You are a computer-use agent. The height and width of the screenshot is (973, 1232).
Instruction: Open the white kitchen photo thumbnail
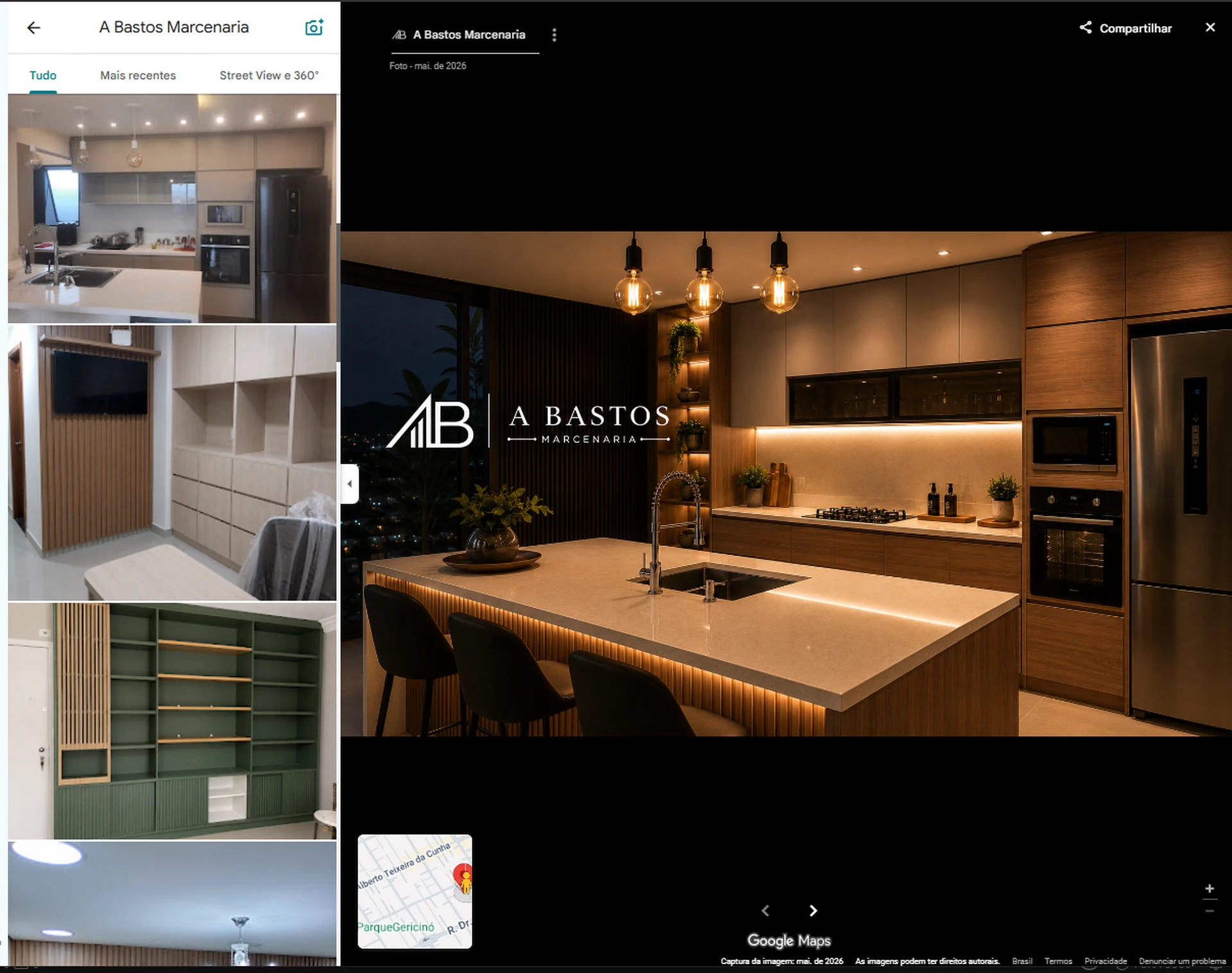tap(172, 209)
